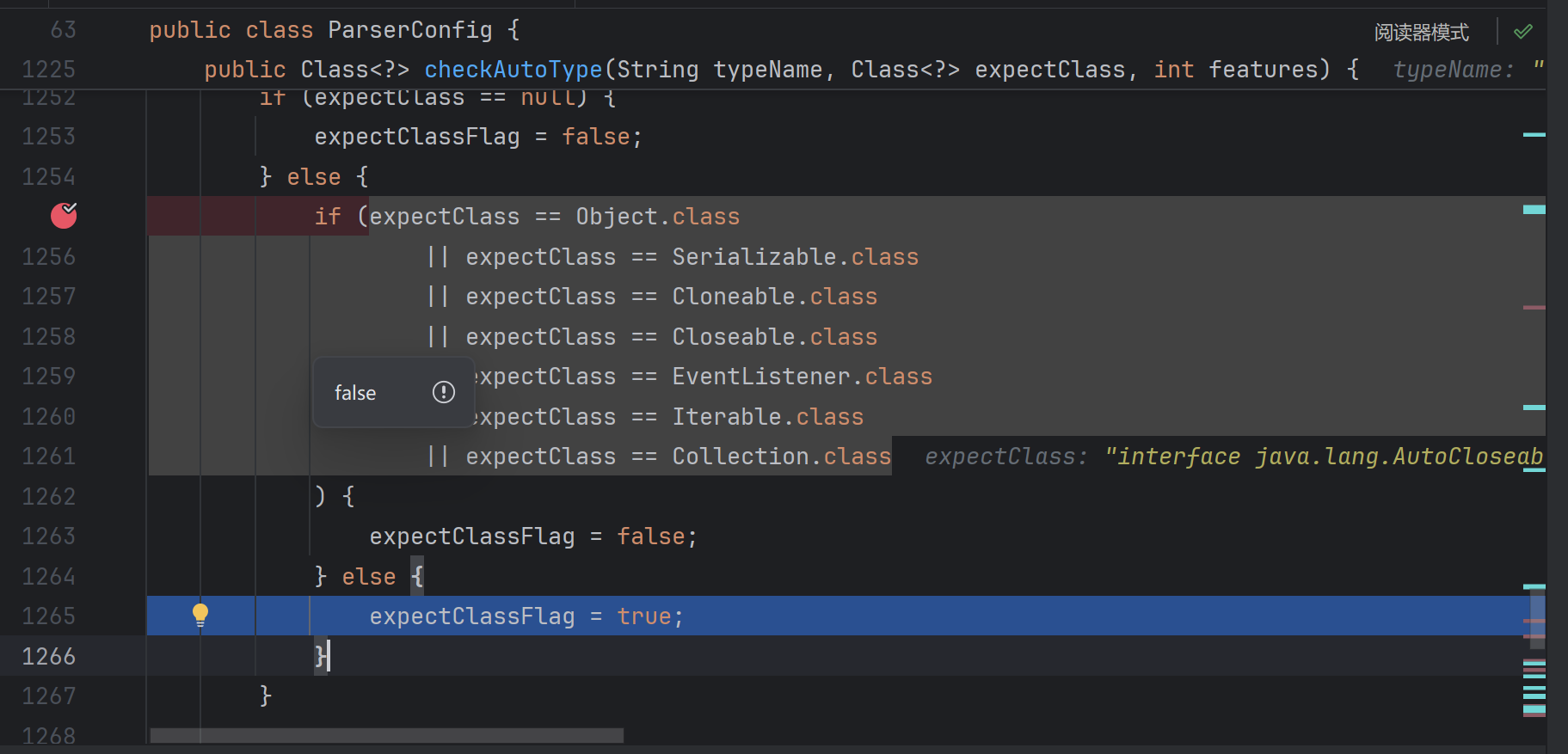Click the inline typeName debug hint
1568x754 pixels.
pyautogui.click(x=1453, y=70)
